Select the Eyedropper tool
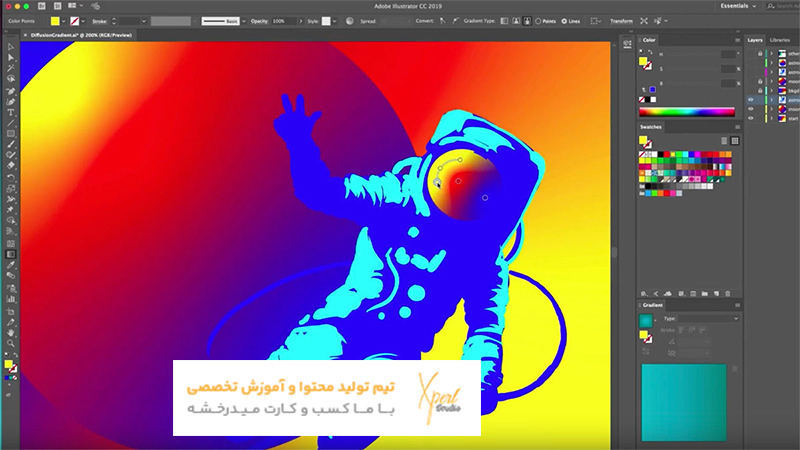Screen dimensions: 800x450 point(11,265)
